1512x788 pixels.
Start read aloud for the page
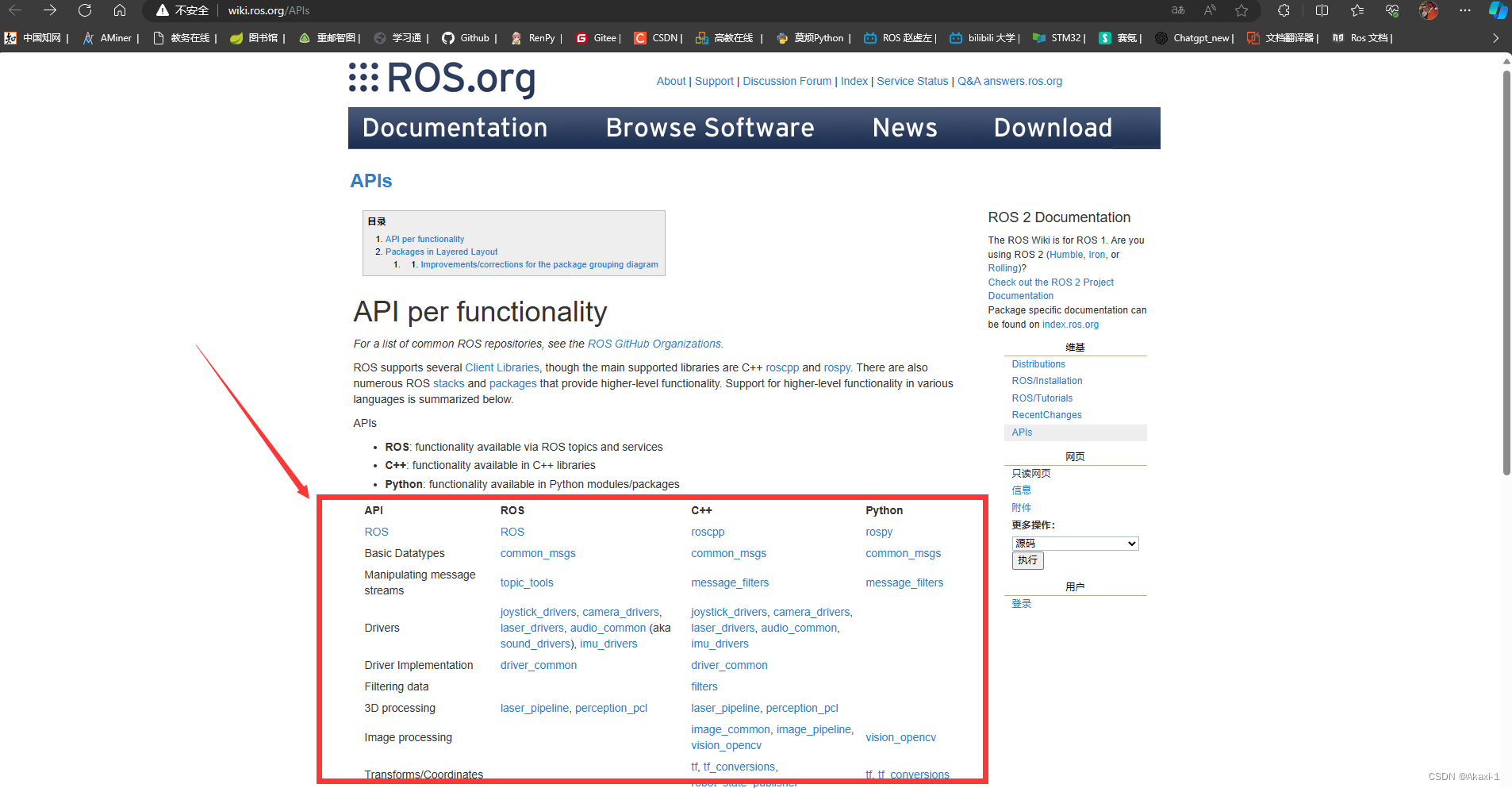(x=1209, y=10)
